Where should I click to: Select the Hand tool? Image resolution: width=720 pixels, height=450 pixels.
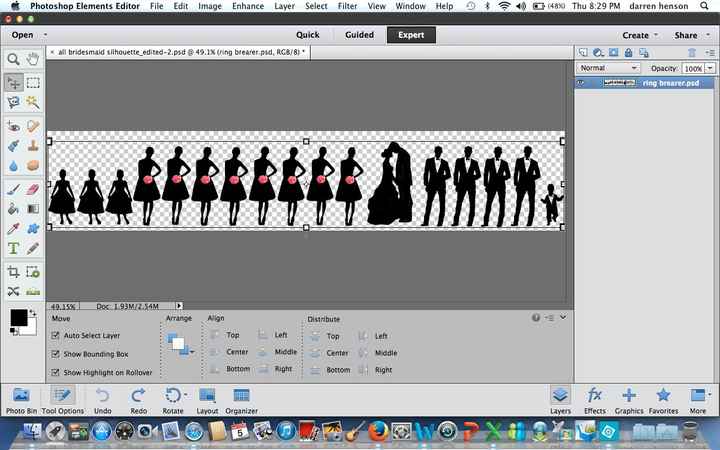point(33,59)
